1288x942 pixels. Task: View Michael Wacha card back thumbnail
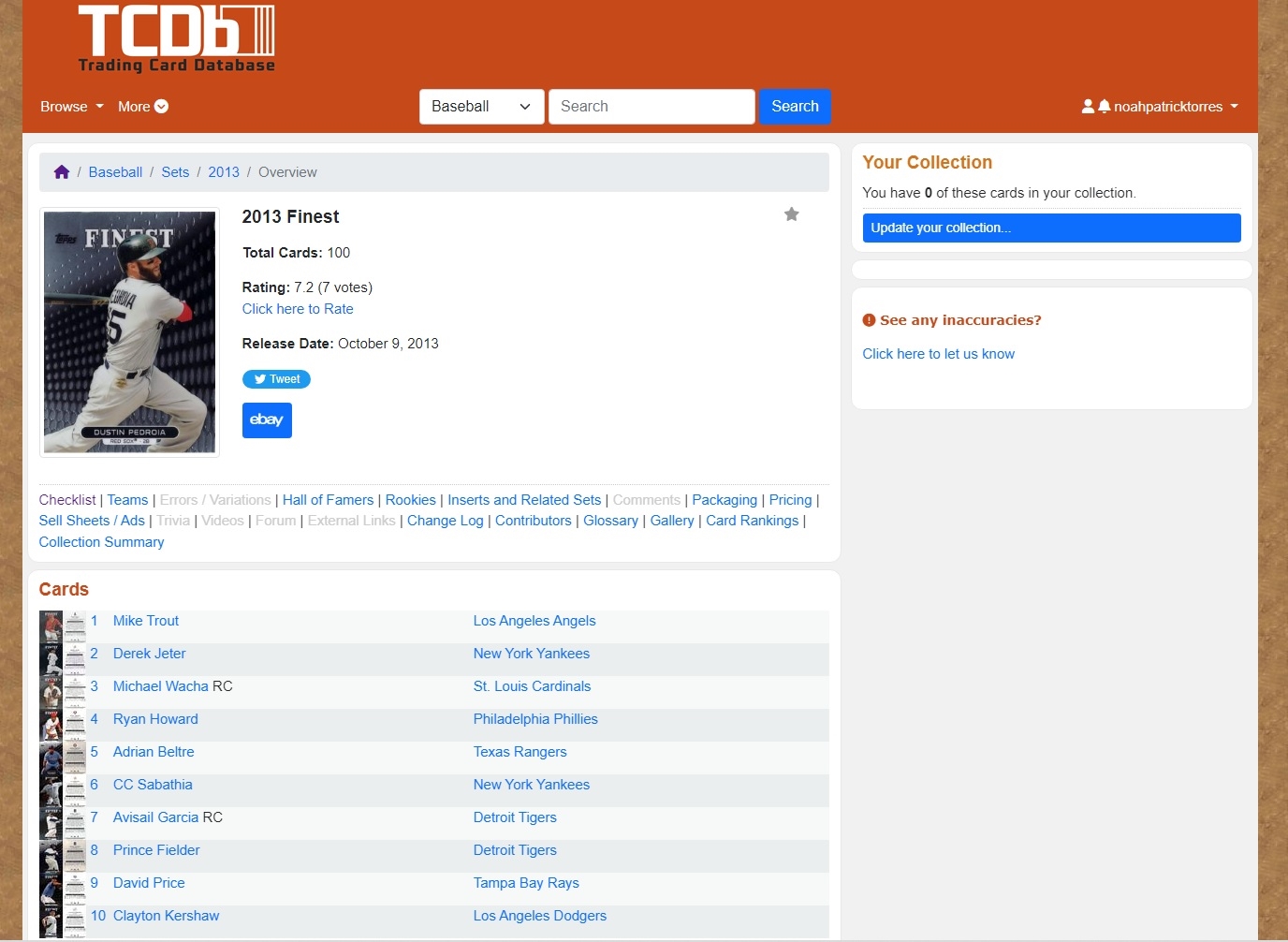tap(75, 692)
